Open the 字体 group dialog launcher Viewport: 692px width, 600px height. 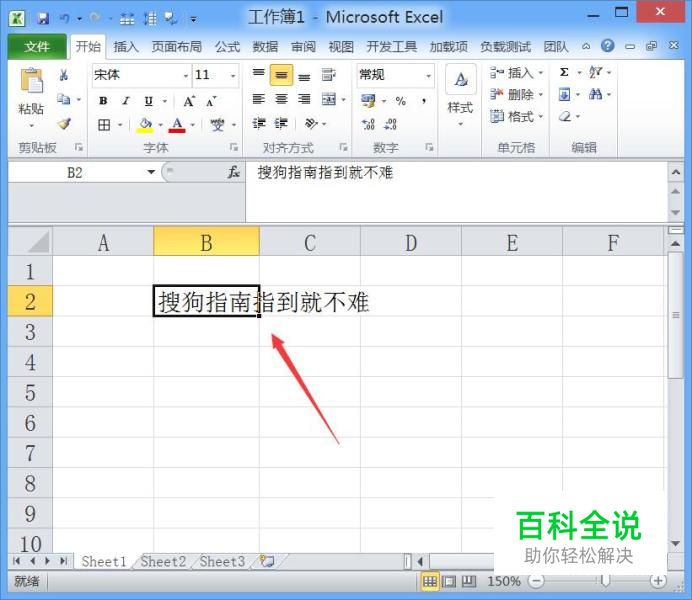pos(234,147)
